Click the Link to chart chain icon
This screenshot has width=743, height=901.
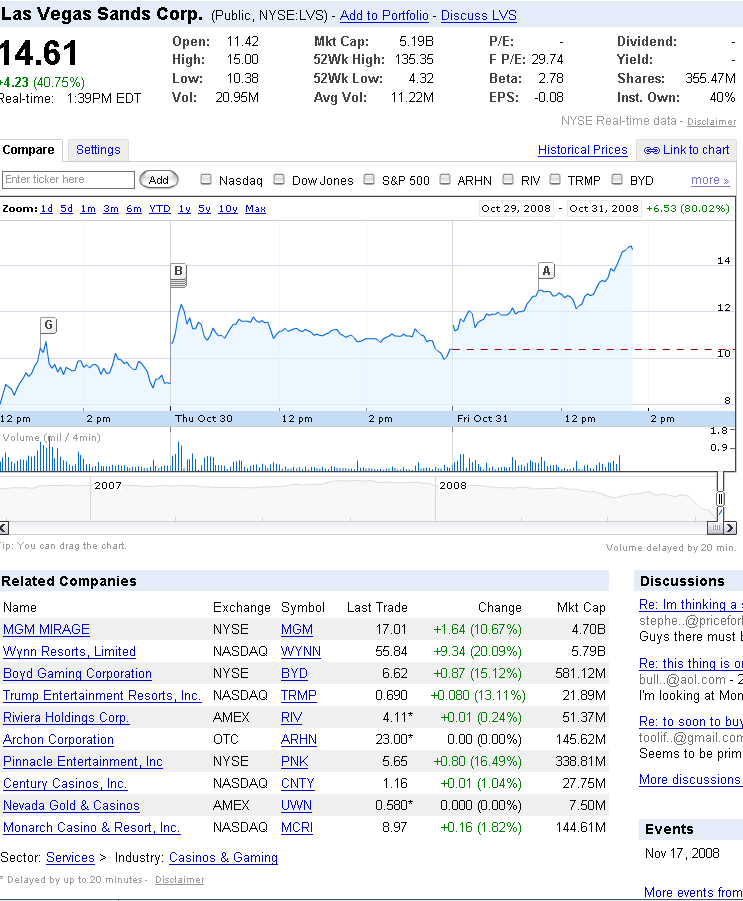pos(651,151)
